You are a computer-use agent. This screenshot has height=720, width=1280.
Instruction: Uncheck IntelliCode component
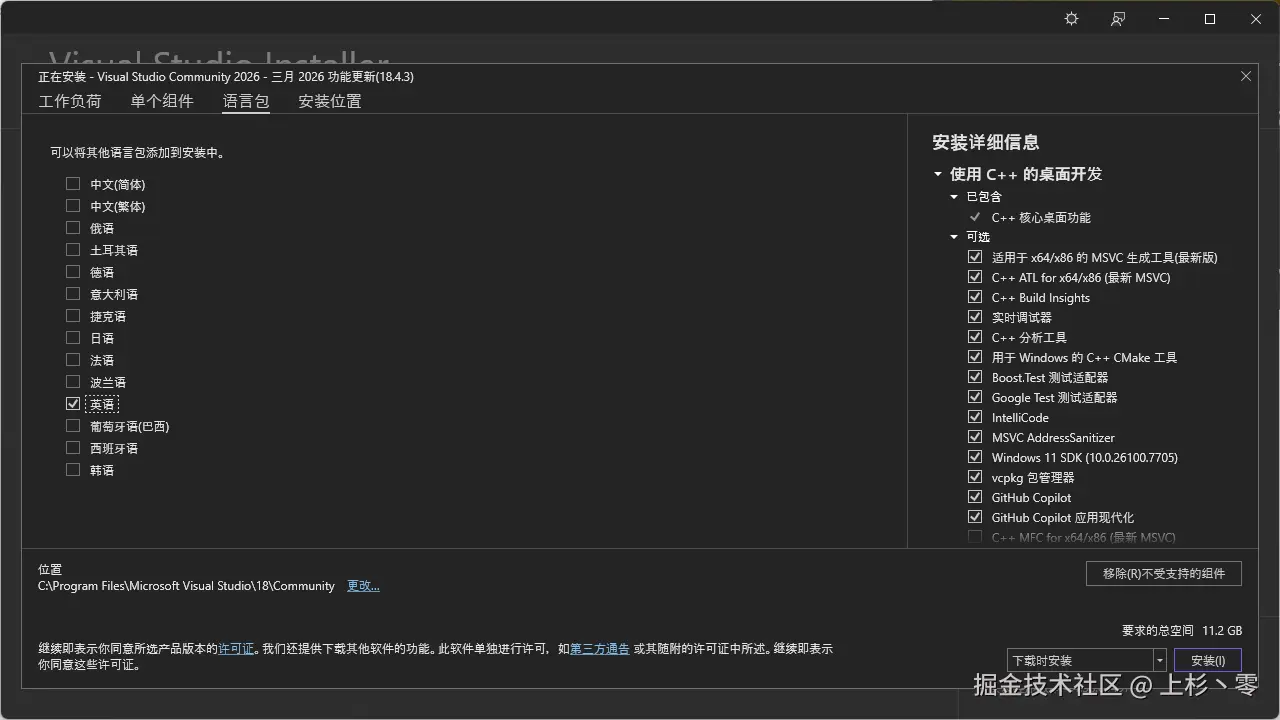(x=975, y=417)
